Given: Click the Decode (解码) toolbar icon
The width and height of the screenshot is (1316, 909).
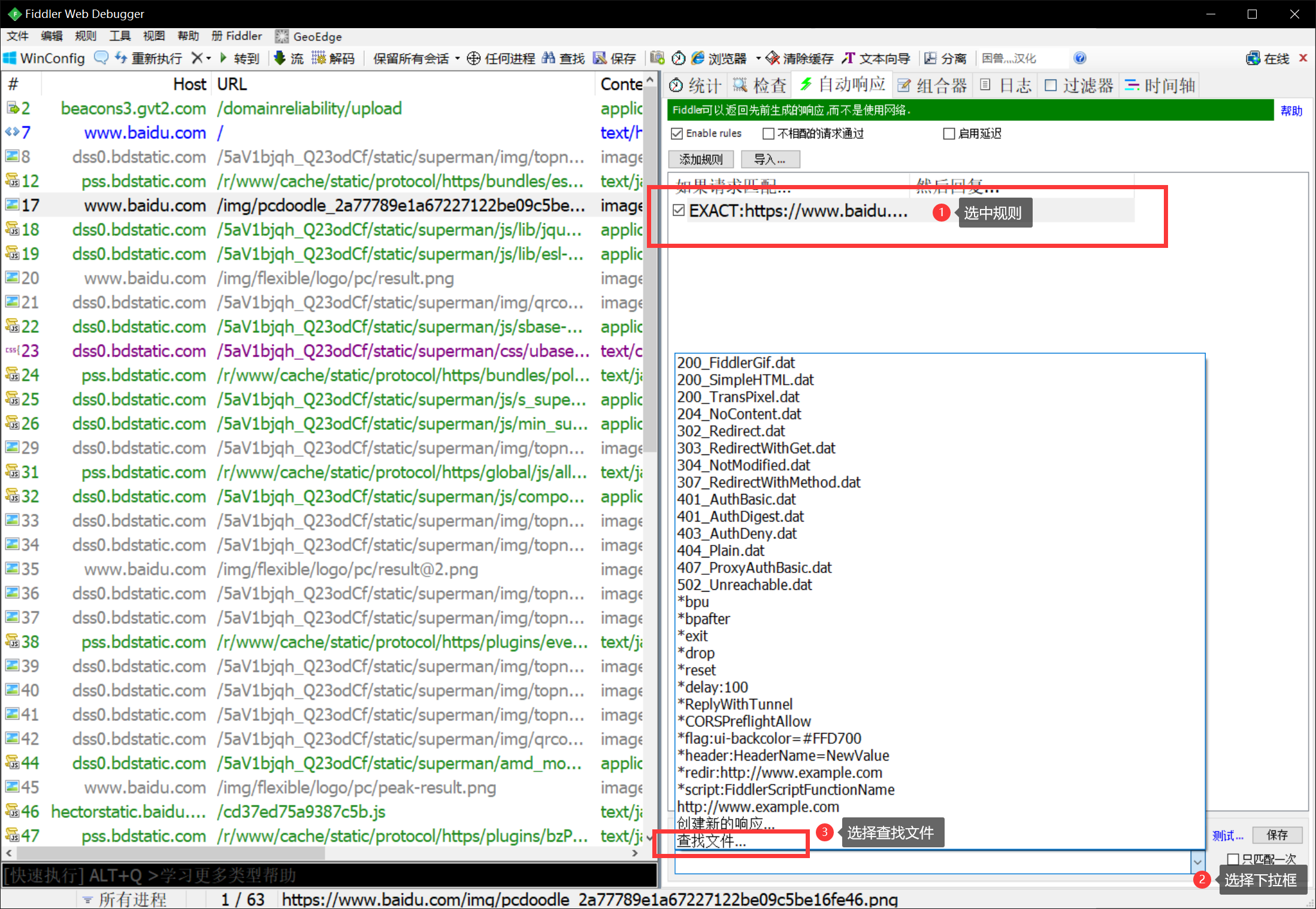Looking at the screenshot, I should 319,58.
